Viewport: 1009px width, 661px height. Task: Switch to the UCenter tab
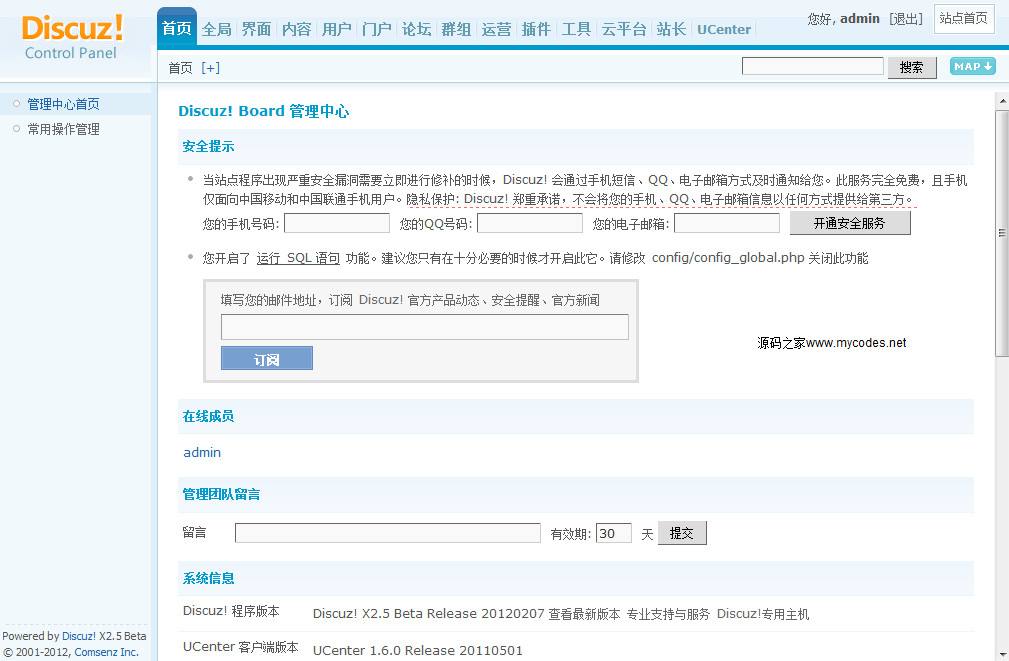[723, 29]
